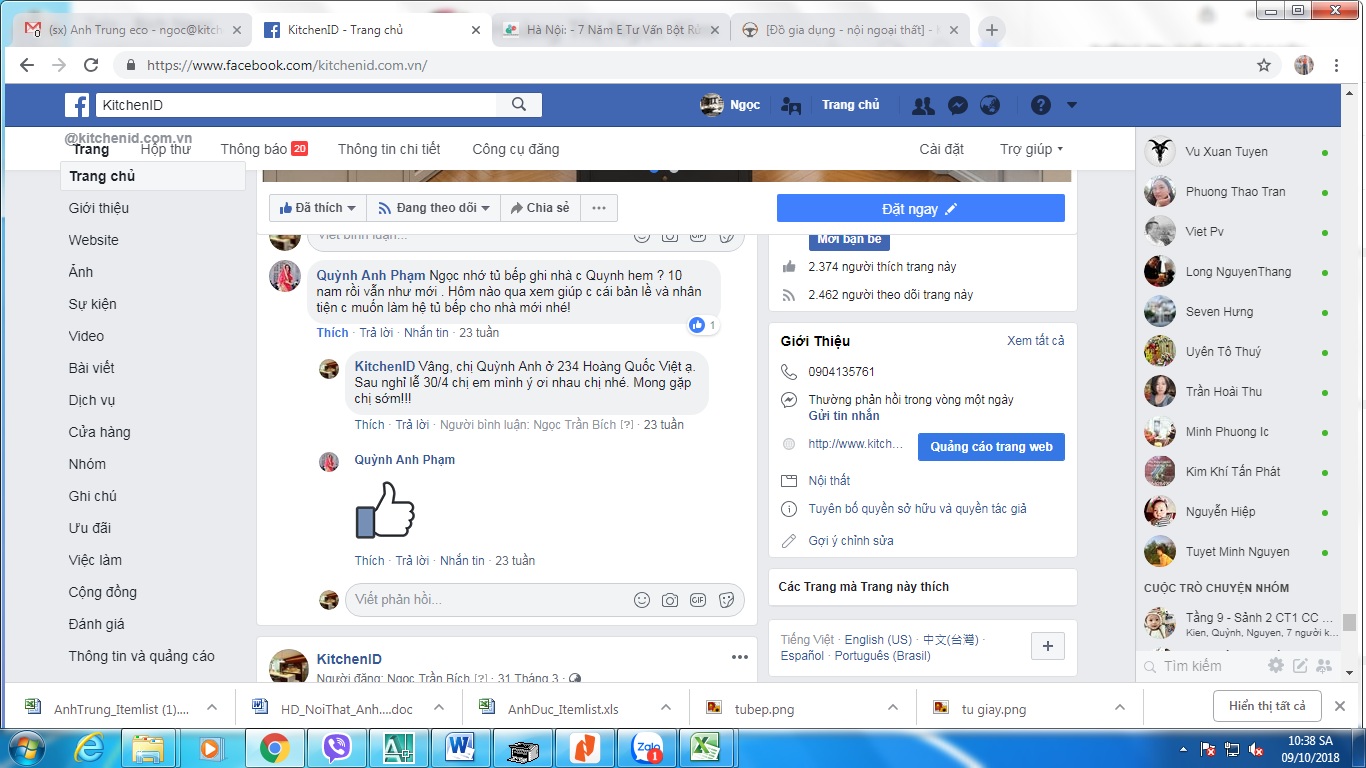Expand the Đang theo dõi dropdown
The width and height of the screenshot is (1366, 768).
[x=434, y=208]
